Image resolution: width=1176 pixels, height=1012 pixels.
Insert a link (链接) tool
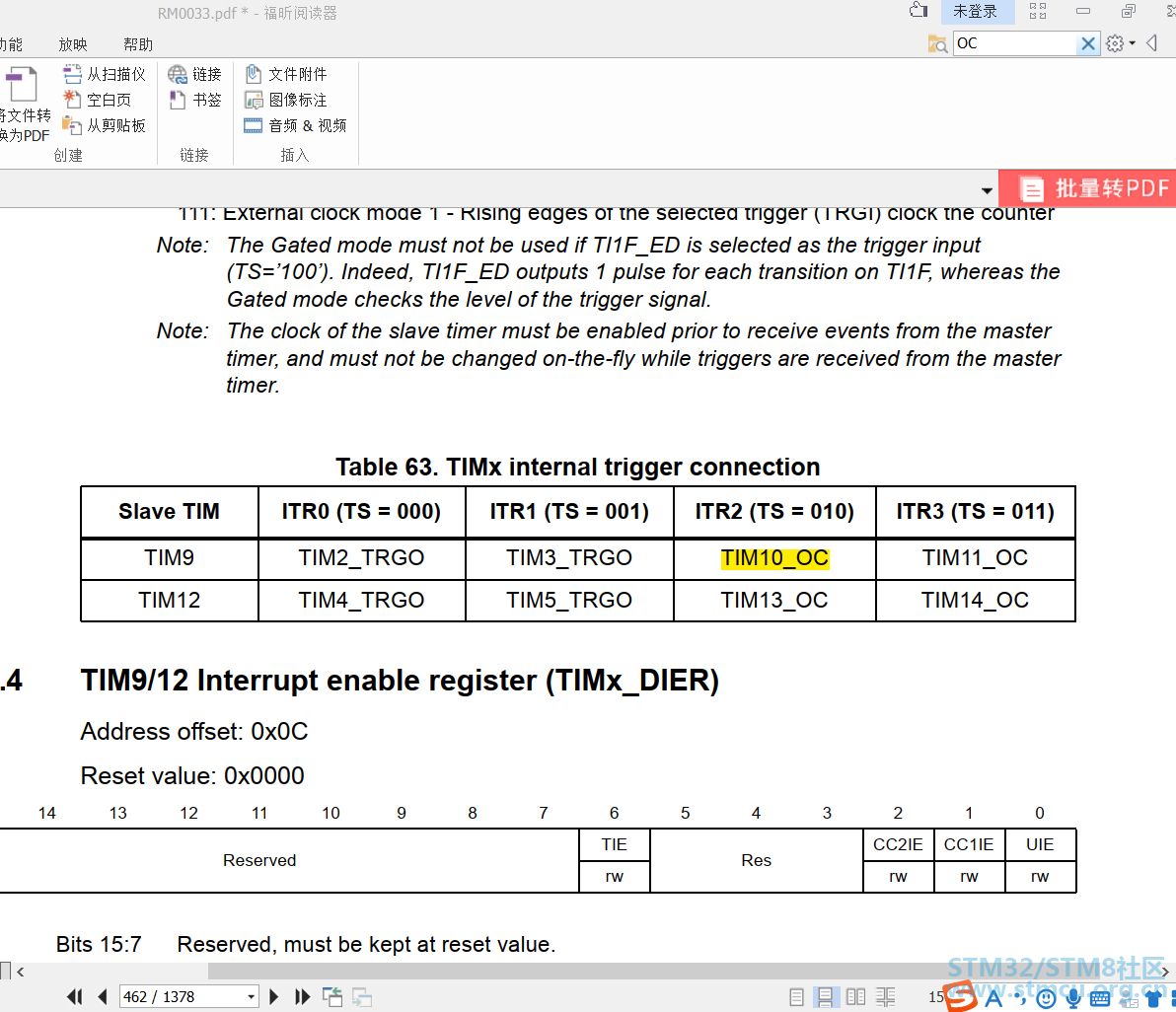[195, 74]
